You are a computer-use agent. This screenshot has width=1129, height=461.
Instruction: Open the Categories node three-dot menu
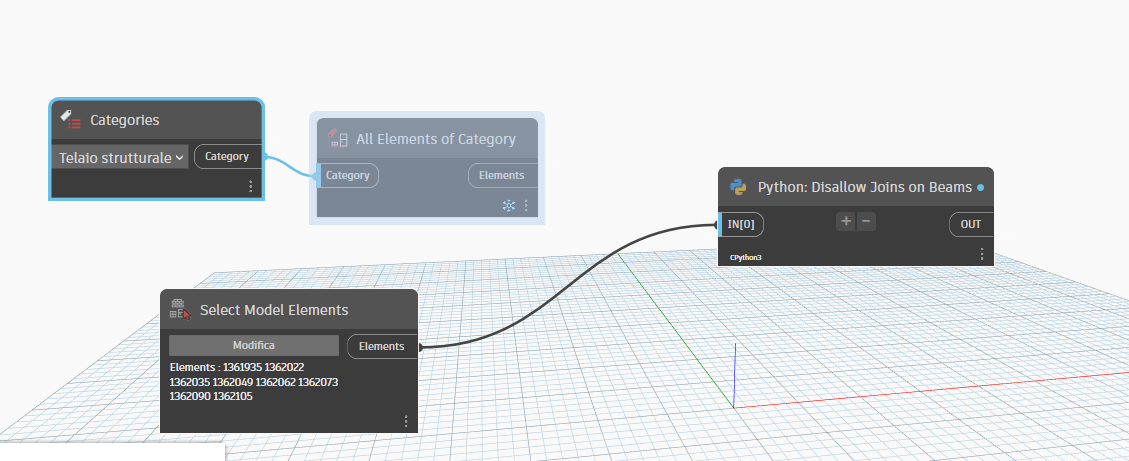pyautogui.click(x=251, y=186)
